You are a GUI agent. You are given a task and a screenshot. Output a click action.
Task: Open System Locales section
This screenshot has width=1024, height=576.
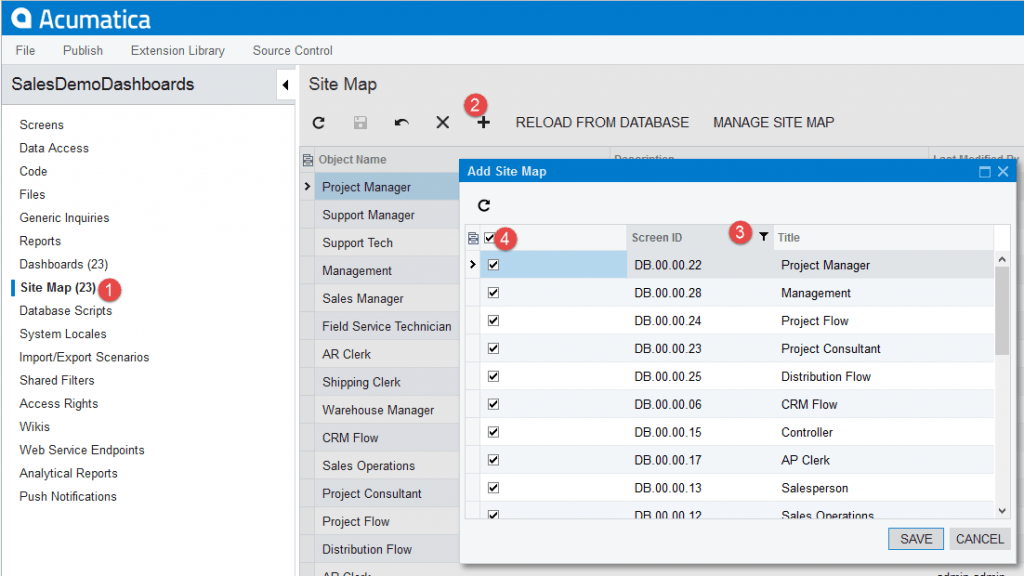coord(63,334)
